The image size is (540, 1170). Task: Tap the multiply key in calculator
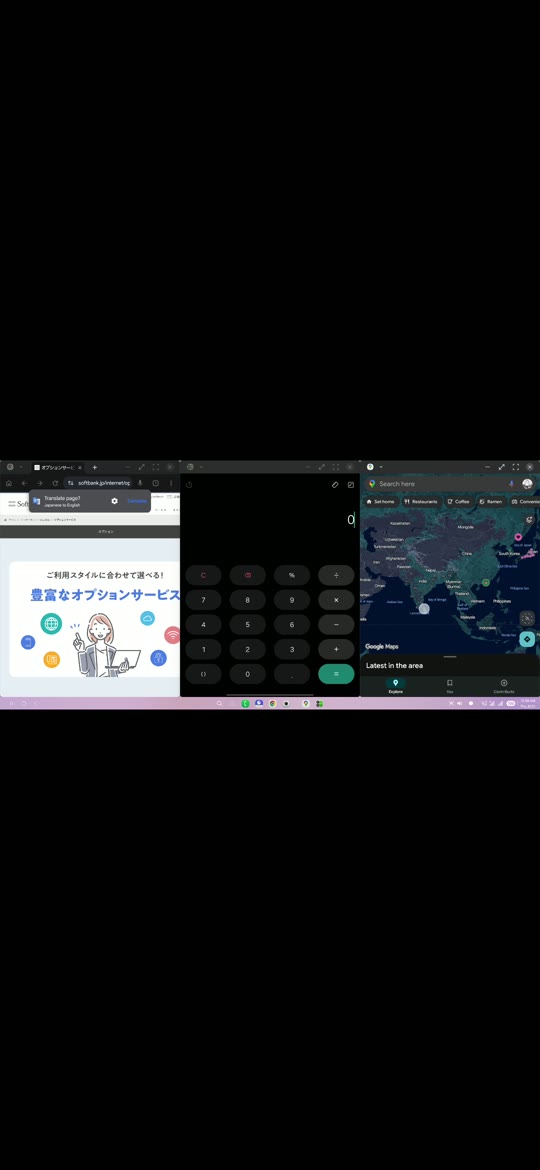pos(336,600)
